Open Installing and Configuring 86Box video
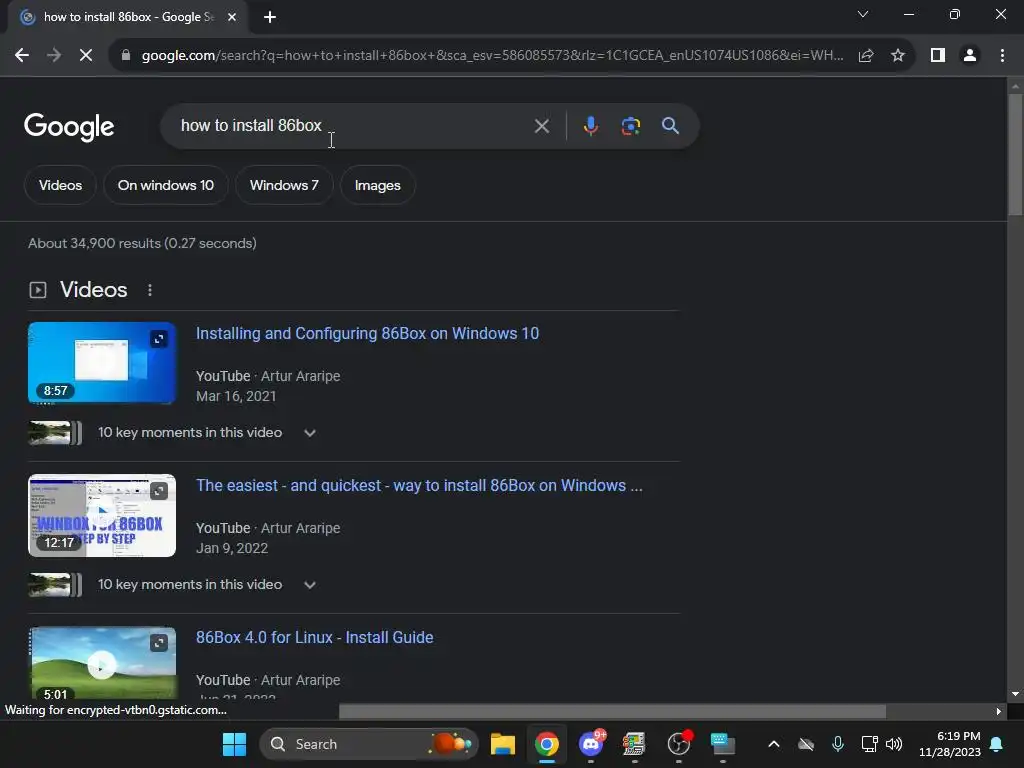This screenshot has width=1024, height=768. pos(367,334)
